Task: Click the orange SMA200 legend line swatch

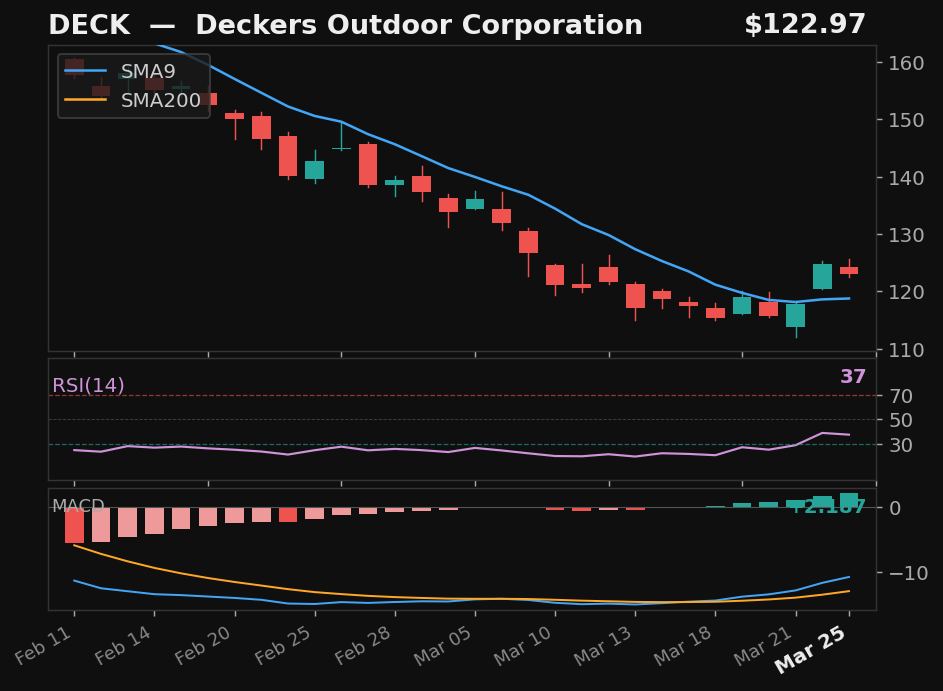Action: coord(85,100)
